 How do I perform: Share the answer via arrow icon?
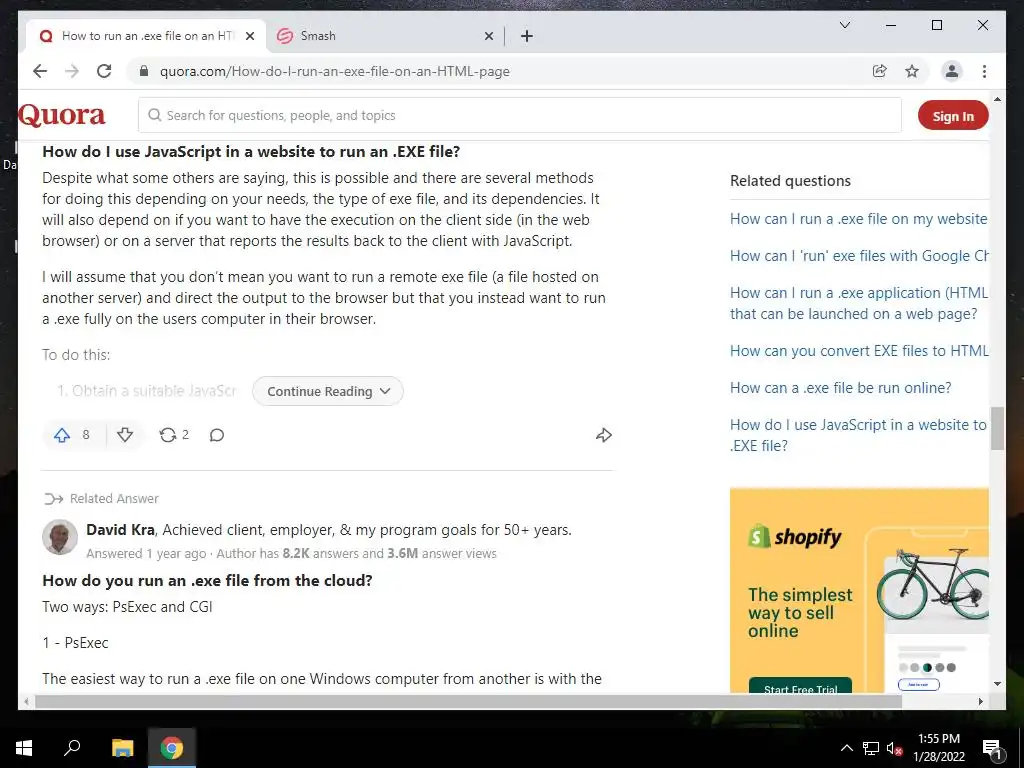pyautogui.click(x=603, y=435)
